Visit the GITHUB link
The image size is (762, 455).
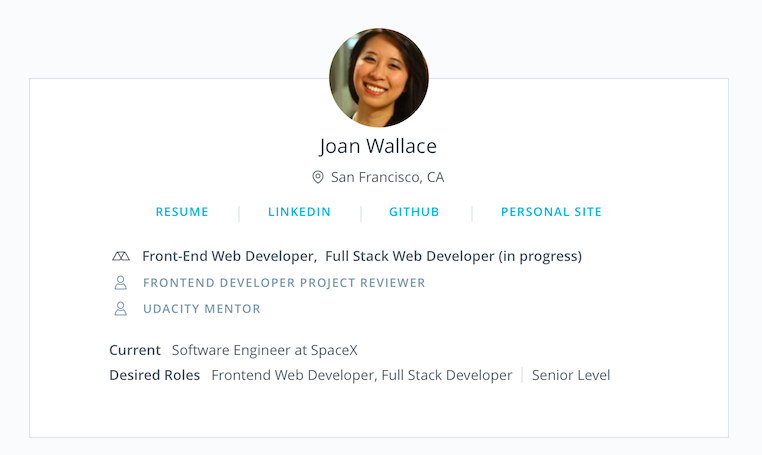click(x=414, y=212)
